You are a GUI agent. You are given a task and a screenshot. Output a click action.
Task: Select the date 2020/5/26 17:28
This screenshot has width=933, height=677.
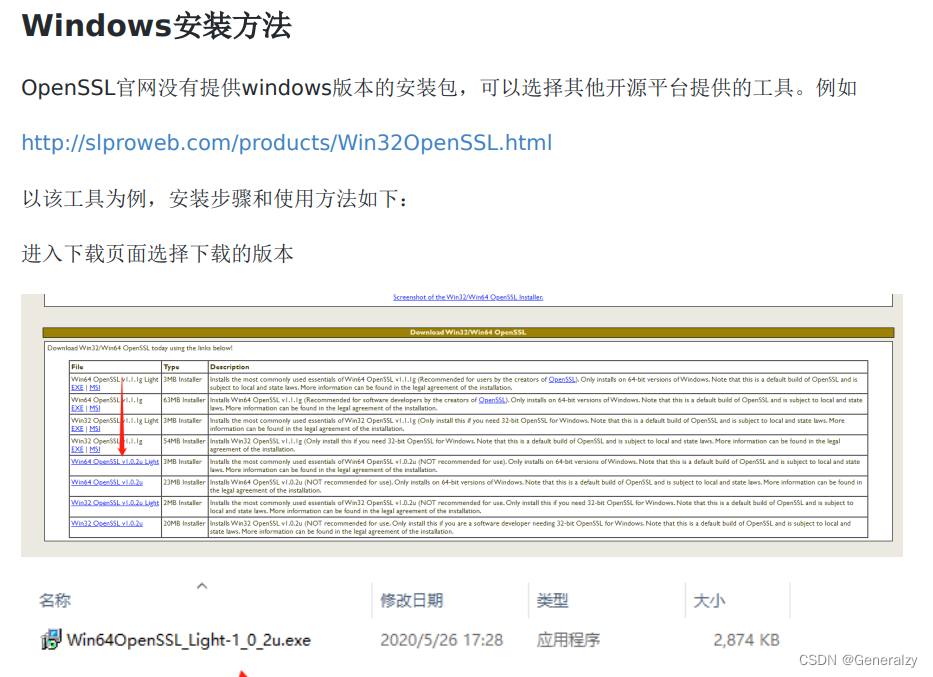click(442, 640)
